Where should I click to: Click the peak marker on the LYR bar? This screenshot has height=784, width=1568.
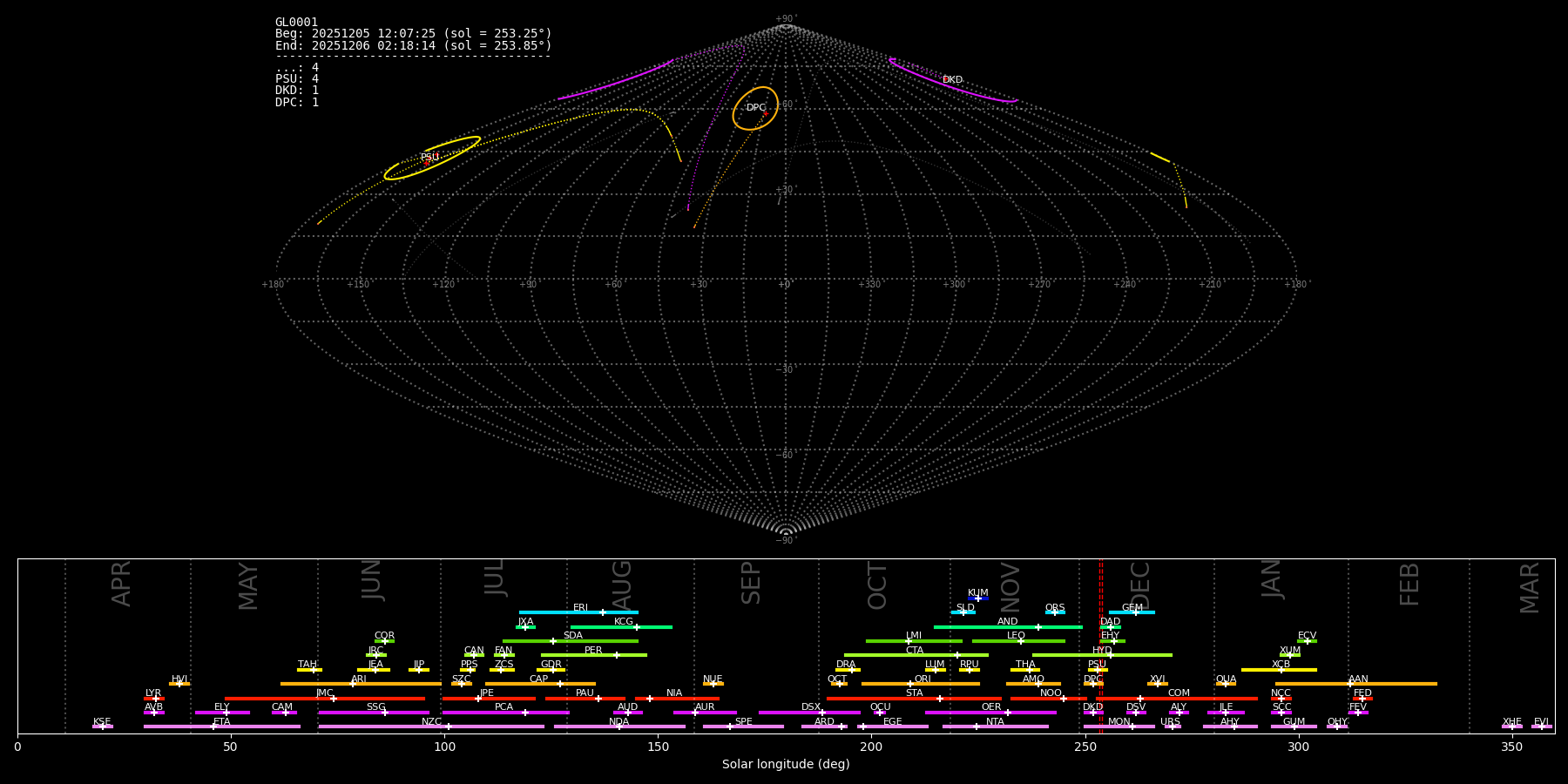click(x=156, y=699)
